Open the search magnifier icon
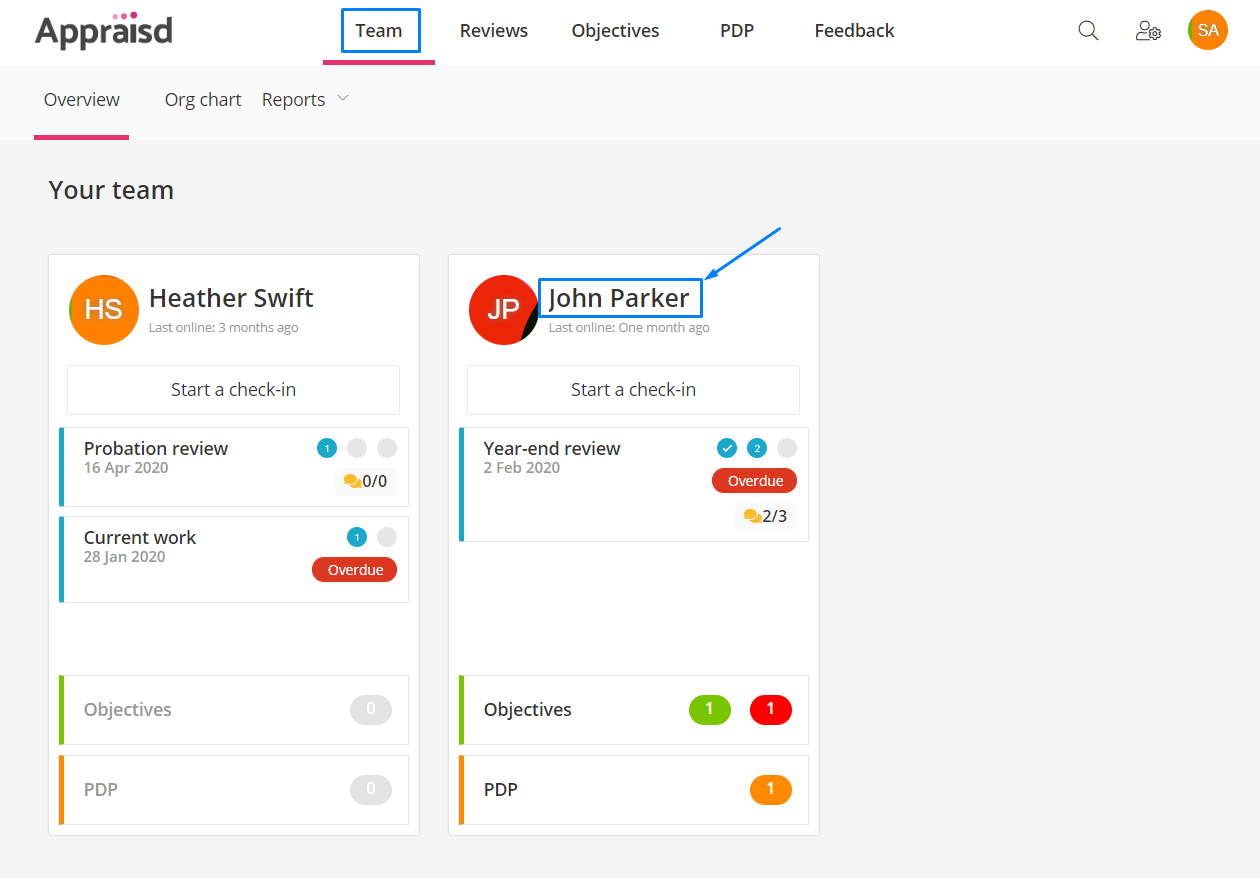The image size is (1260, 878). (1088, 31)
